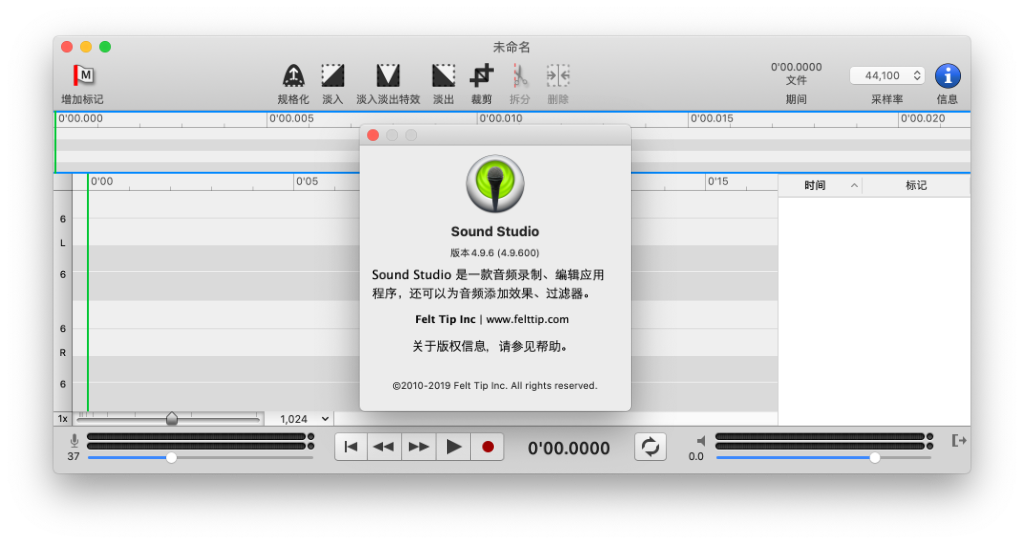Image resolution: width=1024 pixels, height=544 pixels.
Task: Open 淡入淡出特效 fade special effect
Action: [388, 76]
